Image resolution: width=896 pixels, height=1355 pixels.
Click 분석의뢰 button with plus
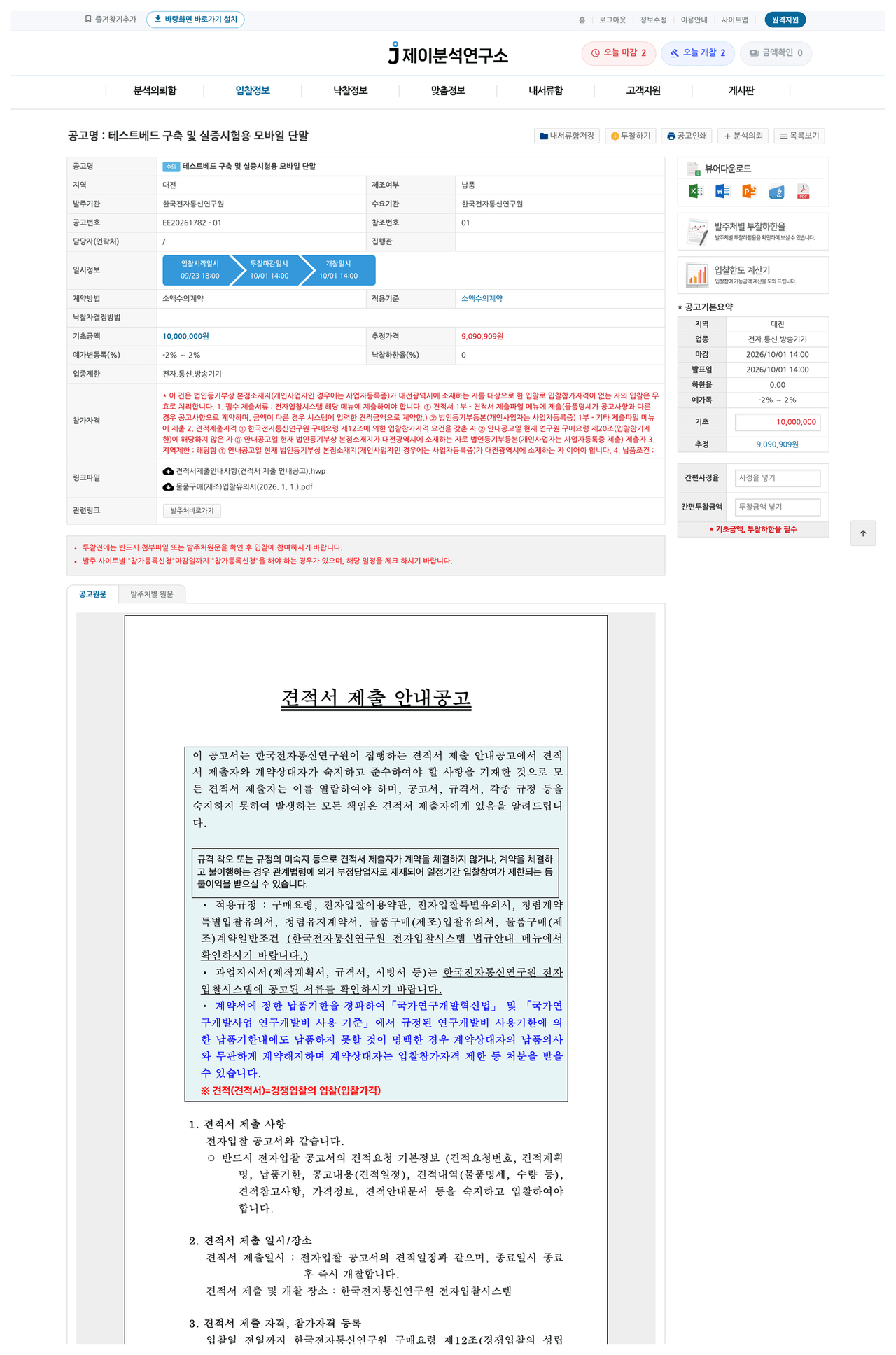coord(743,136)
